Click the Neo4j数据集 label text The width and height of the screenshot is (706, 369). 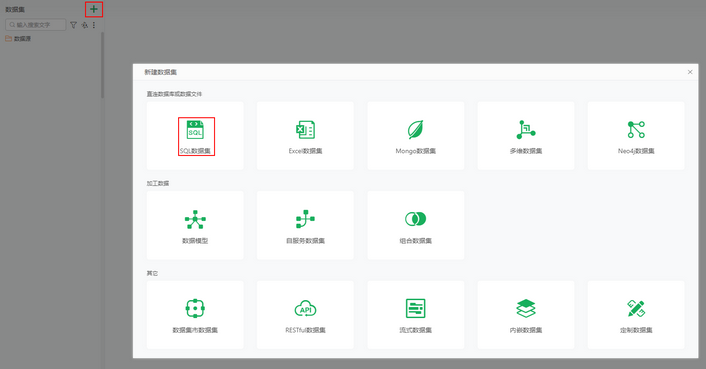coord(636,151)
